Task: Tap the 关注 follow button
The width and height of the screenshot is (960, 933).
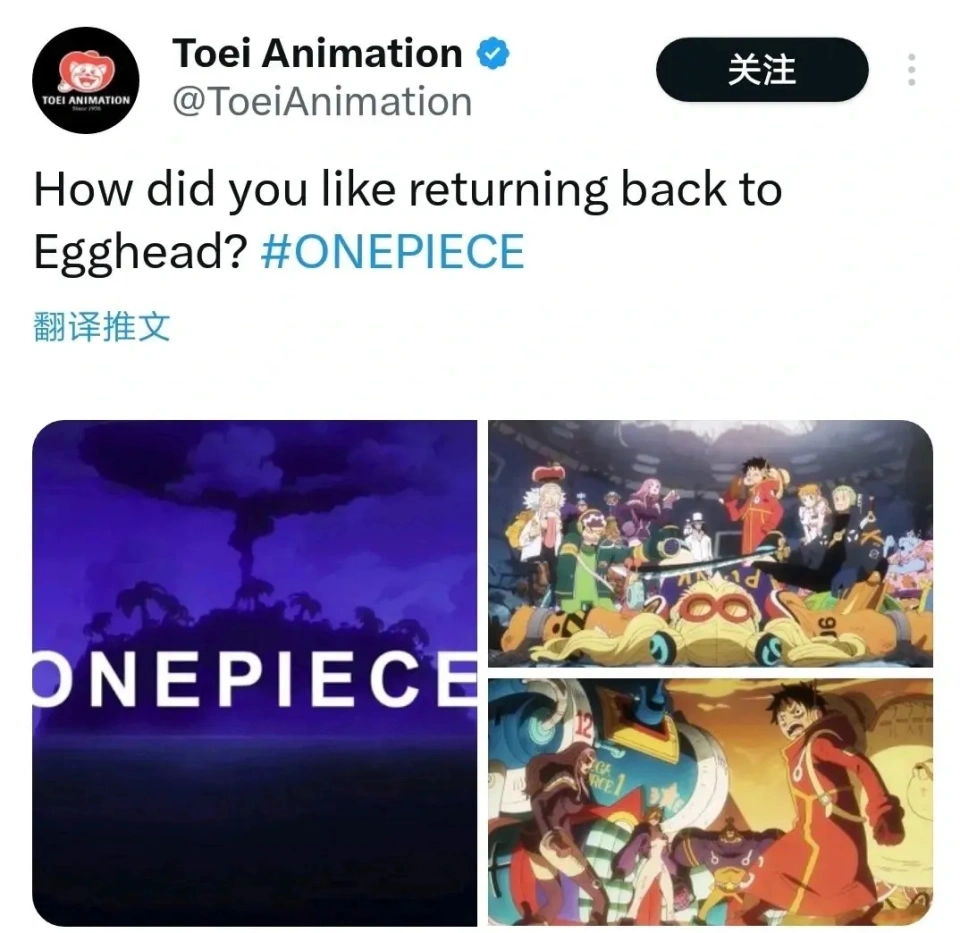Action: click(x=762, y=69)
